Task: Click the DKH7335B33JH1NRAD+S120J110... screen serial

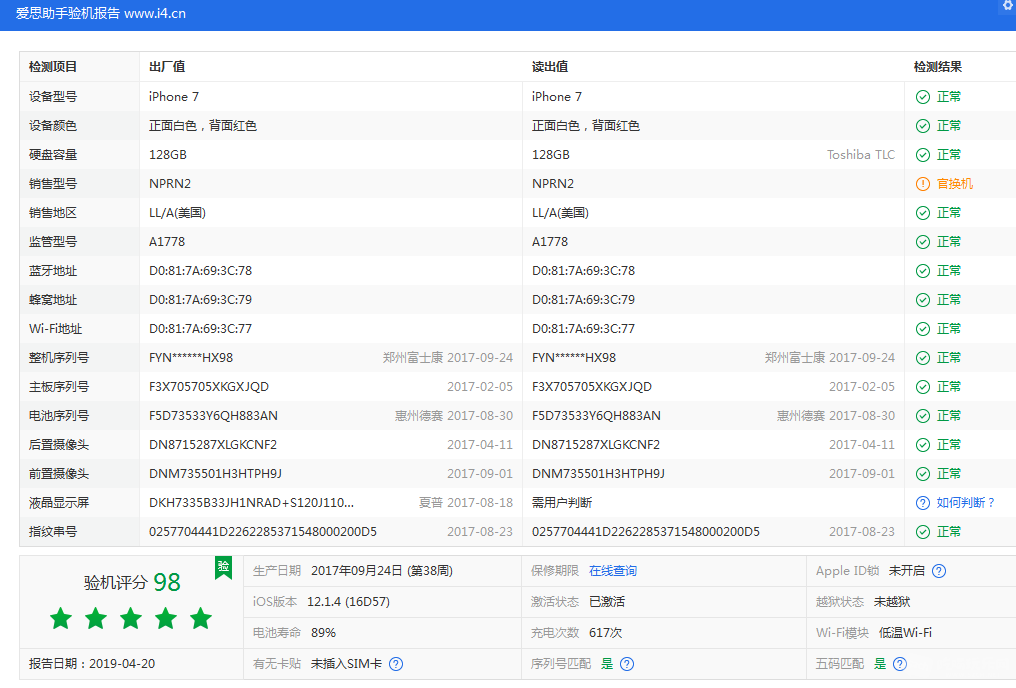Action: point(251,503)
